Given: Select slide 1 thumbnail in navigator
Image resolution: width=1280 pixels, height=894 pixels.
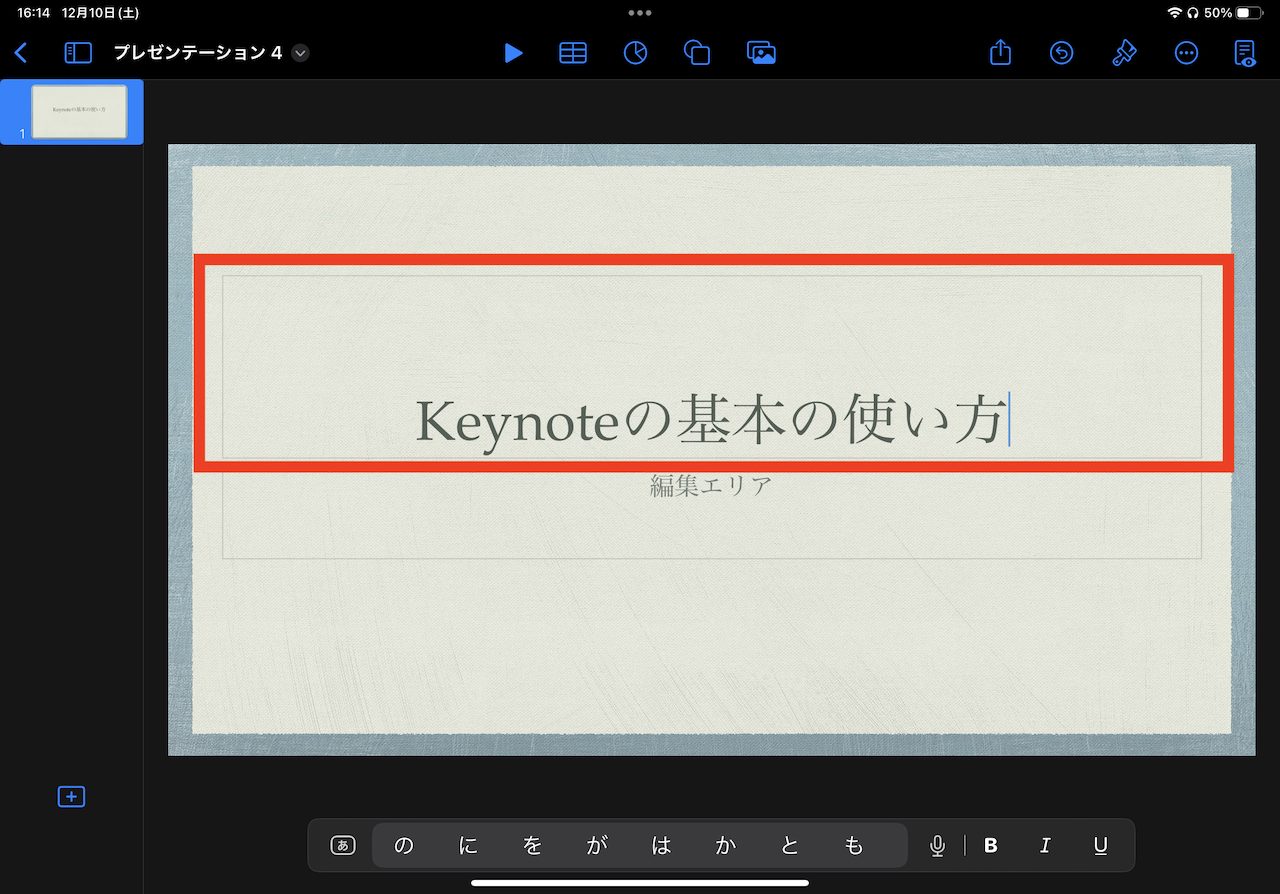Looking at the screenshot, I should (x=79, y=112).
